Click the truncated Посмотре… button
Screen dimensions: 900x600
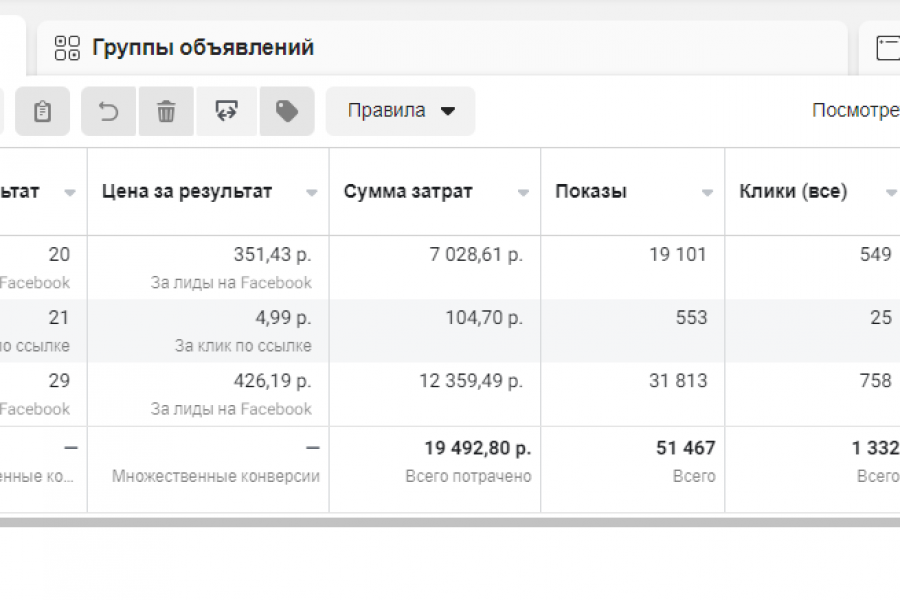[855, 111]
